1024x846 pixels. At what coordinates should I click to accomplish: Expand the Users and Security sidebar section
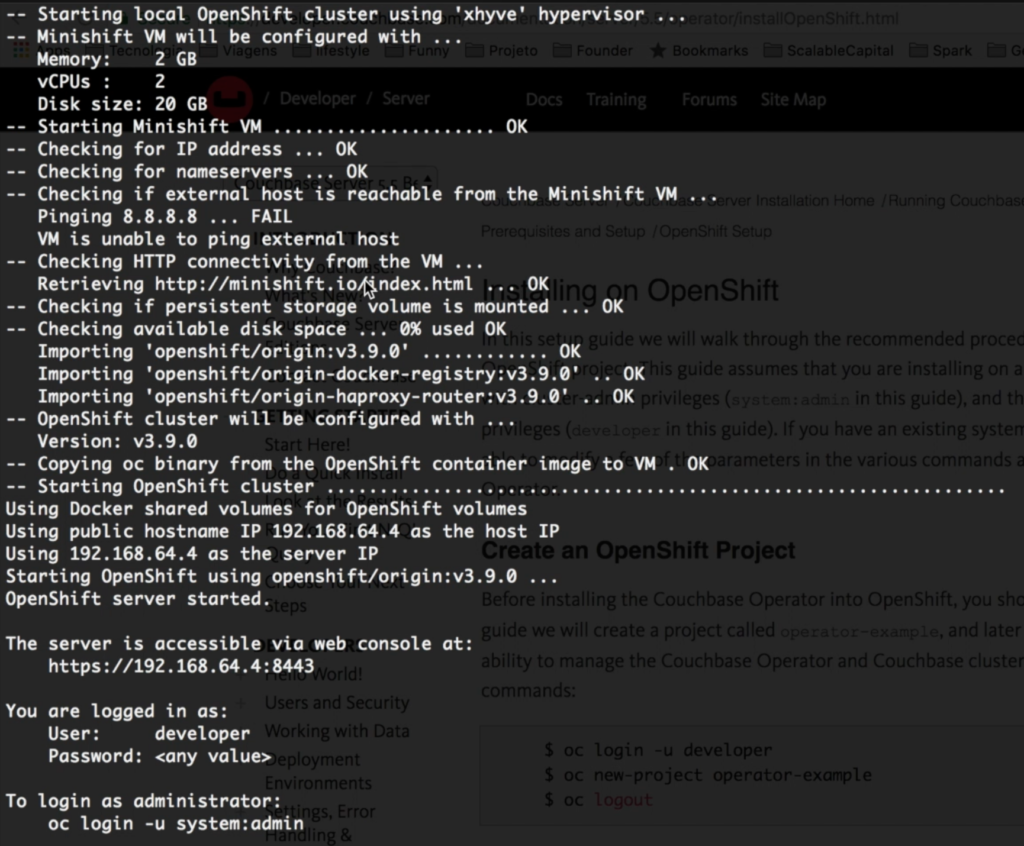[337, 703]
